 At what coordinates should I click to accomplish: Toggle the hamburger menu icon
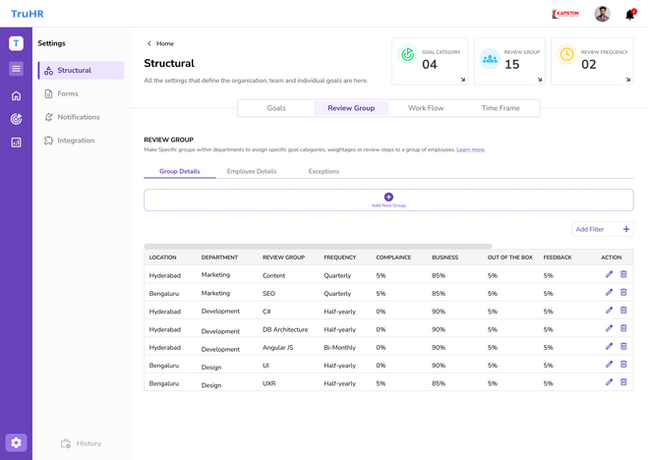coord(16,68)
